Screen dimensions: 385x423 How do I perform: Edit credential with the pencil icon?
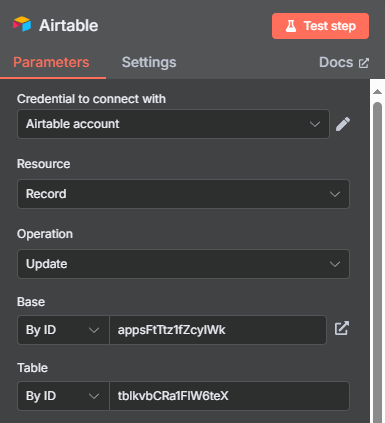point(343,124)
